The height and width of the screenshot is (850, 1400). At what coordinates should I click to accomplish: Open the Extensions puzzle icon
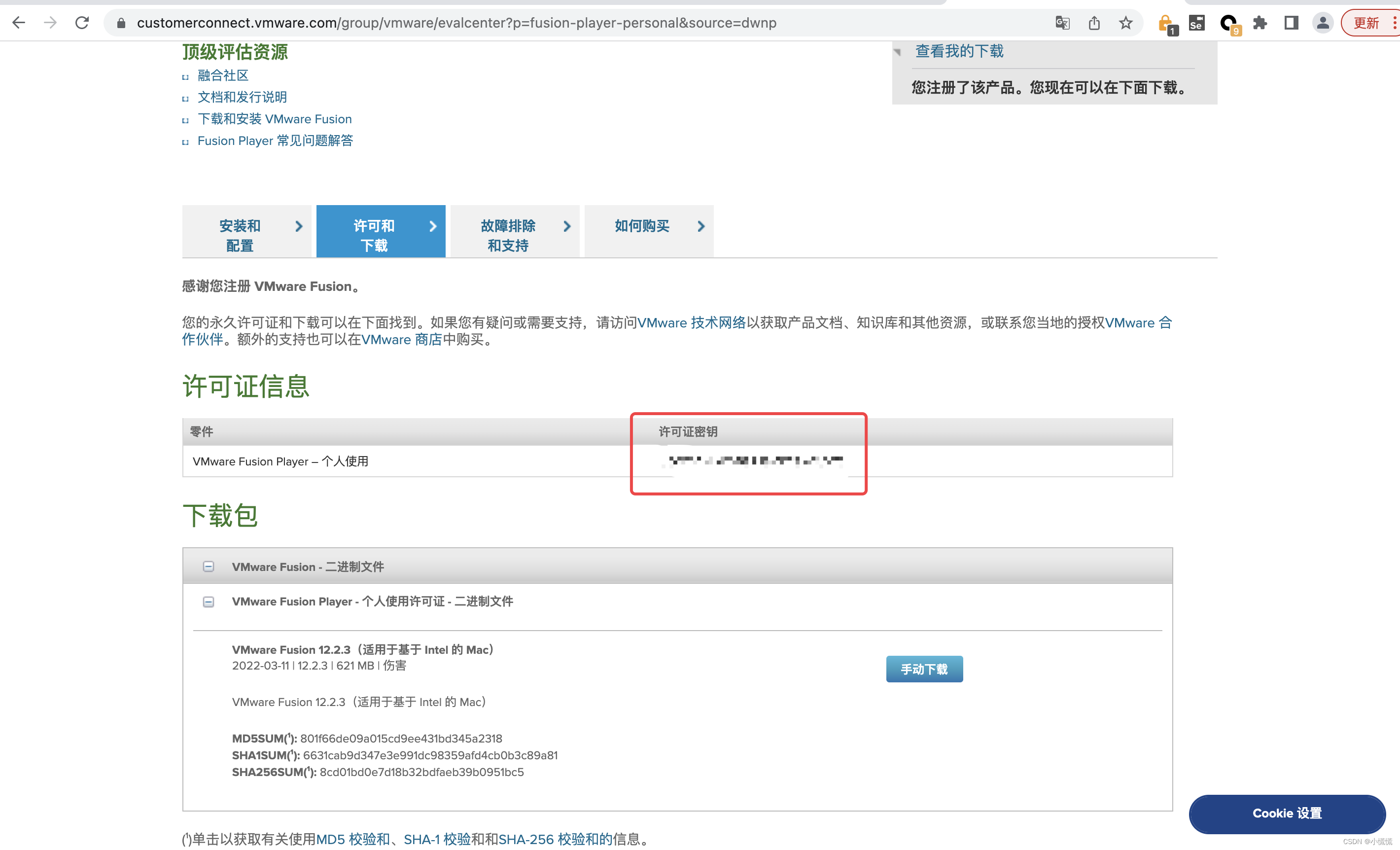tap(1260, 23)
